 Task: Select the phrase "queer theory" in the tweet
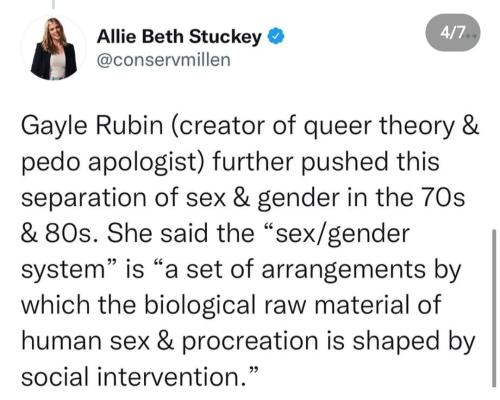click(x=380, y=127)
